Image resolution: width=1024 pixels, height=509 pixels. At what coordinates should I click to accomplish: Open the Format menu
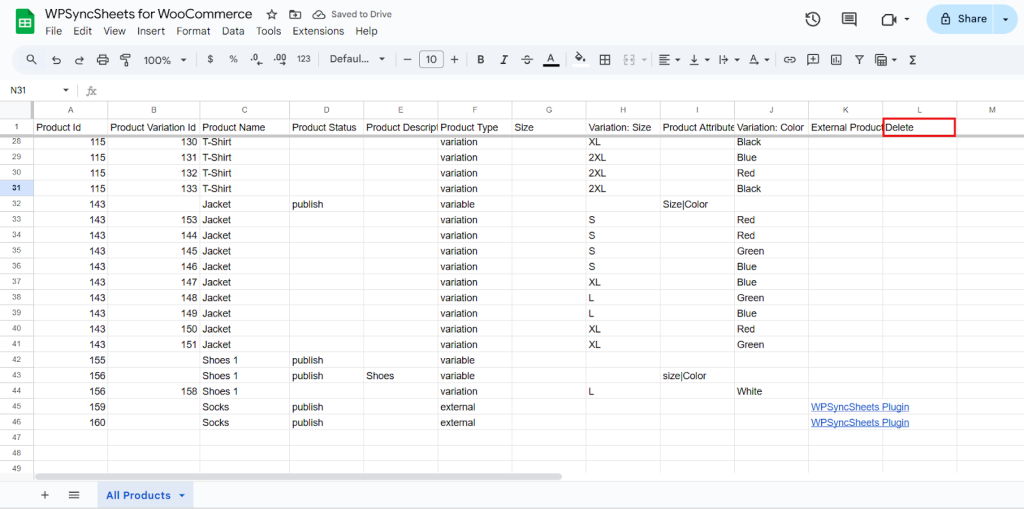click(193, 31)
